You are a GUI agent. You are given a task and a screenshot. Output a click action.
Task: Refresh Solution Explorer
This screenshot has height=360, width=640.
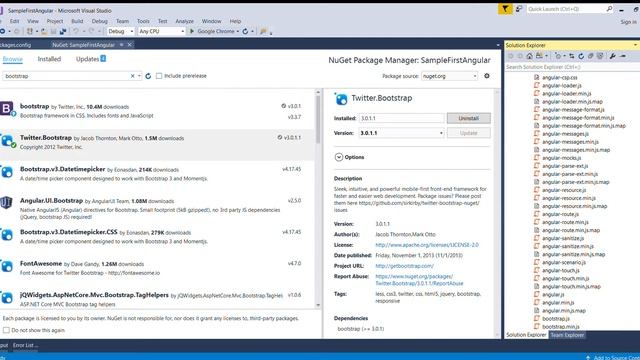click(x=581, y=56)
